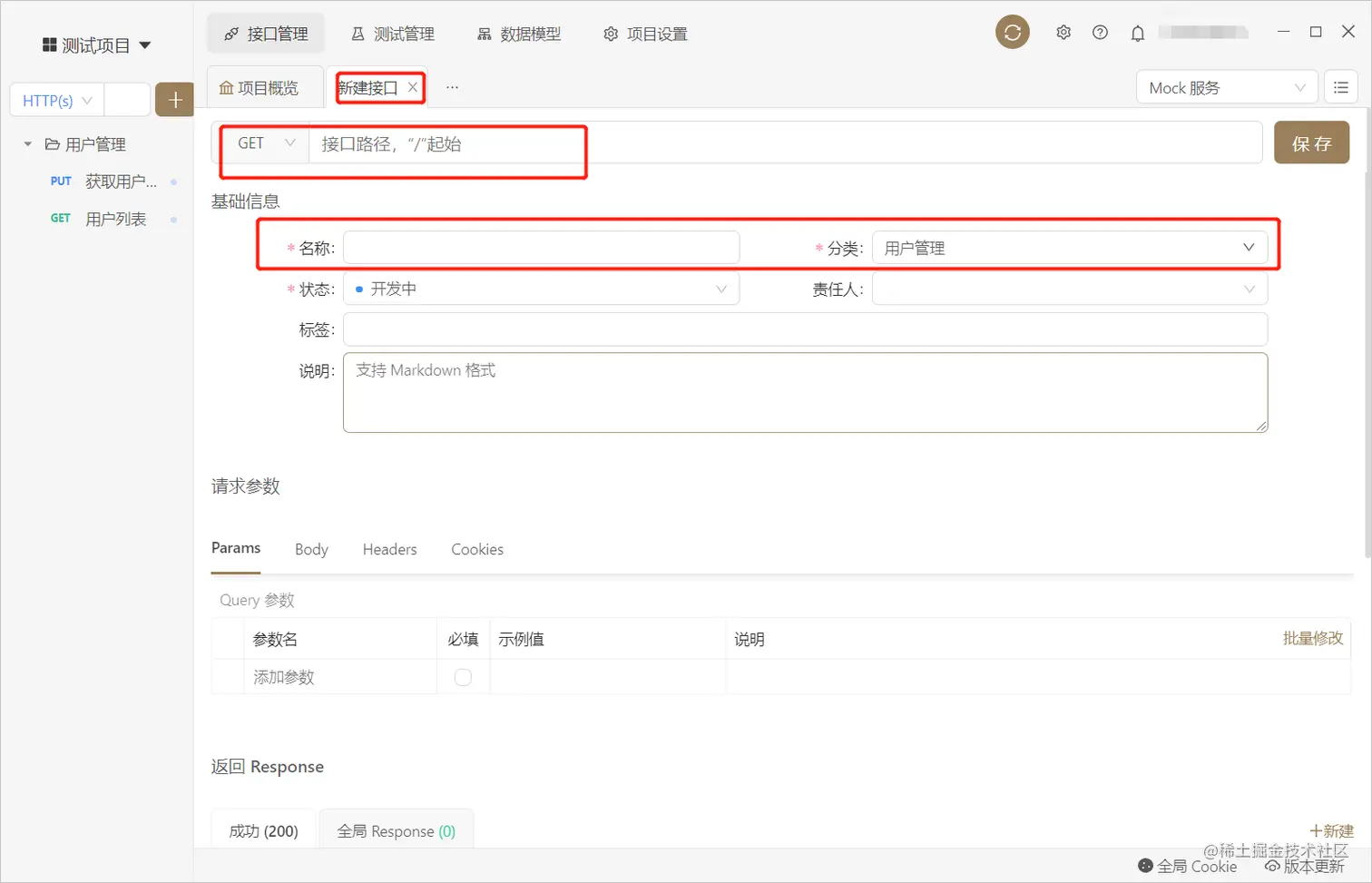Click the 示例值 cell in Query row

[x=608, y=677]
